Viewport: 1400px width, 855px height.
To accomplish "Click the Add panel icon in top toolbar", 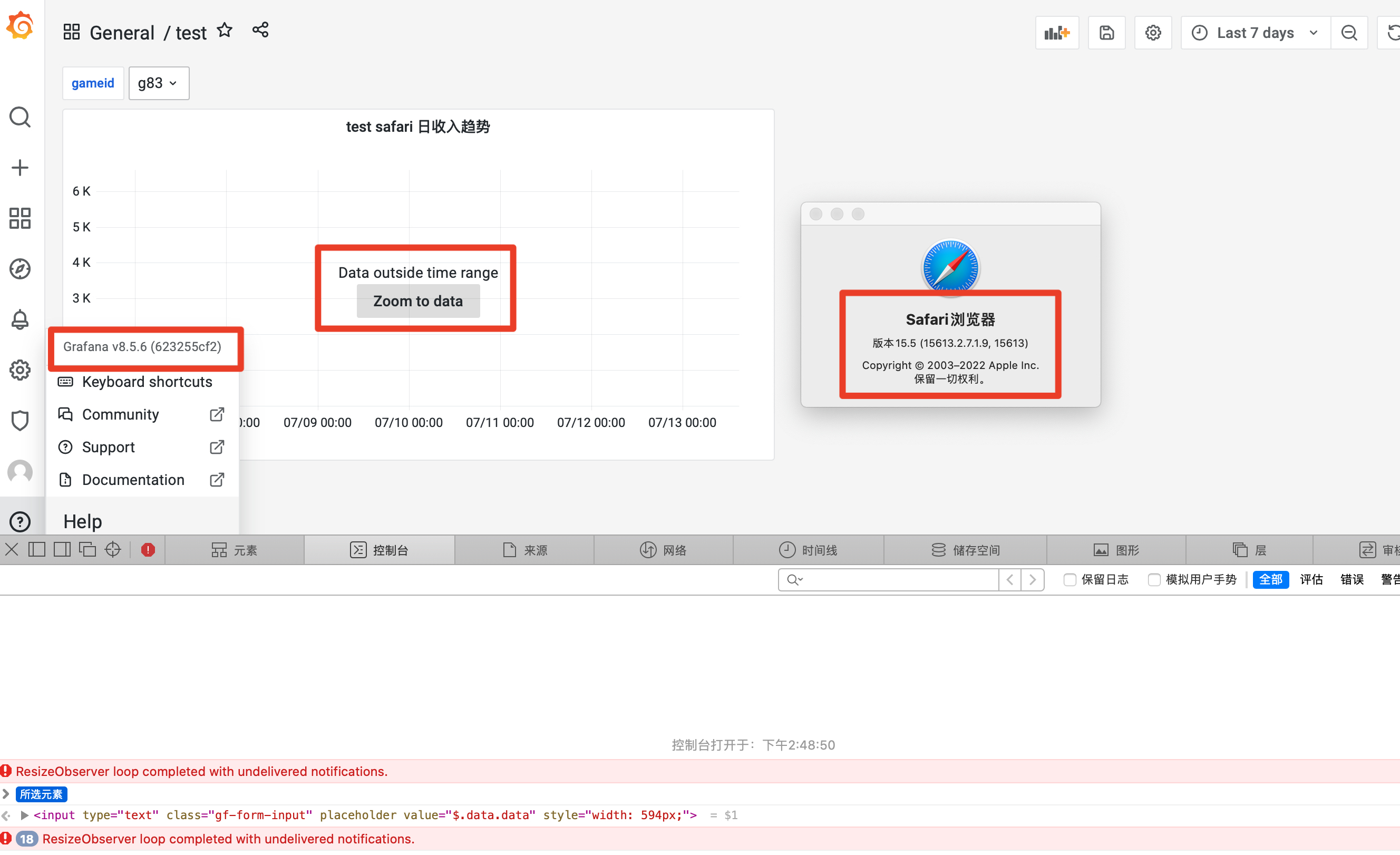I will click(x=1056, y=32).
